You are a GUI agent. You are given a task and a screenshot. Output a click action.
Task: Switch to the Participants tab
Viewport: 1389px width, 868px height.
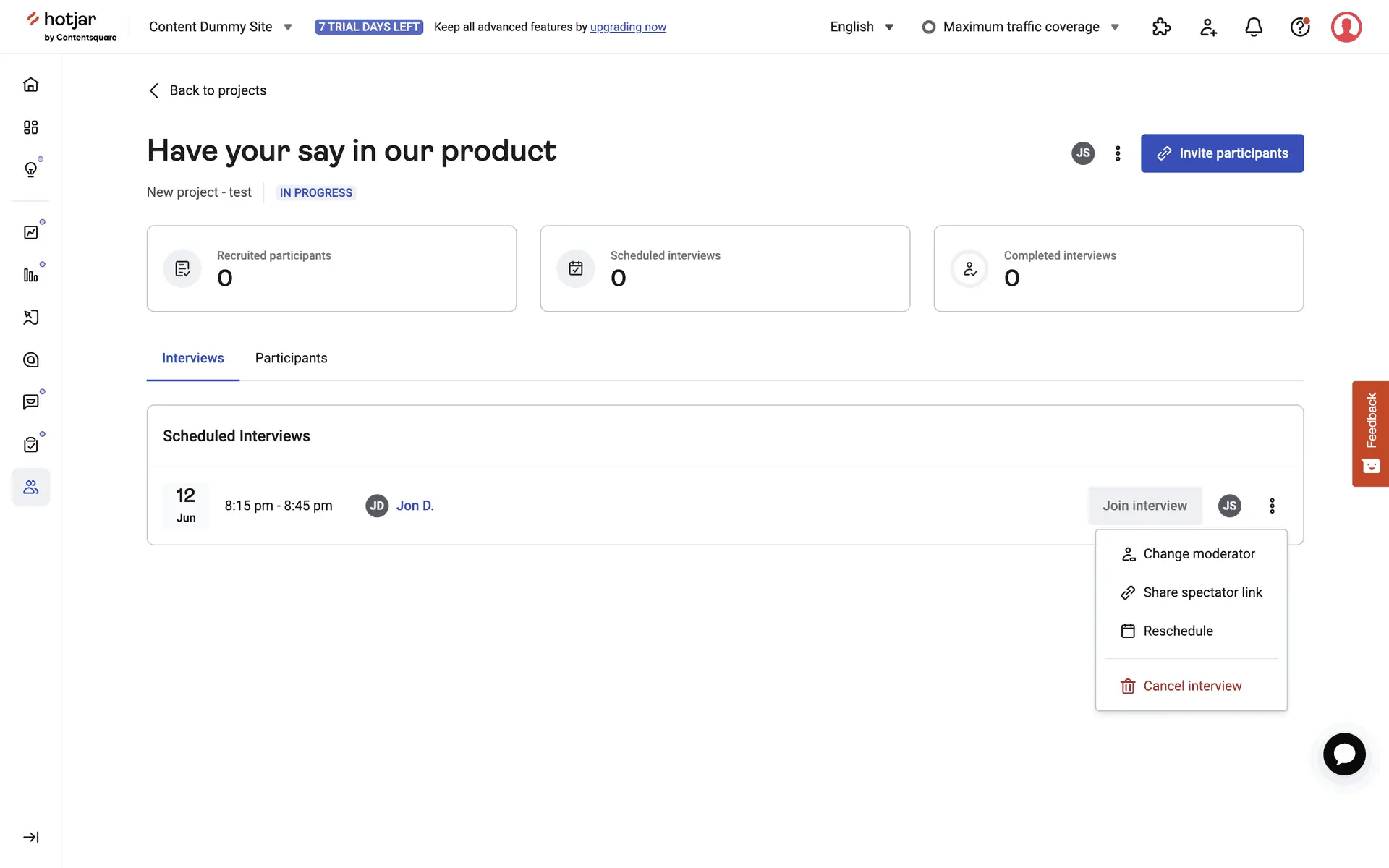pos(291,358)
